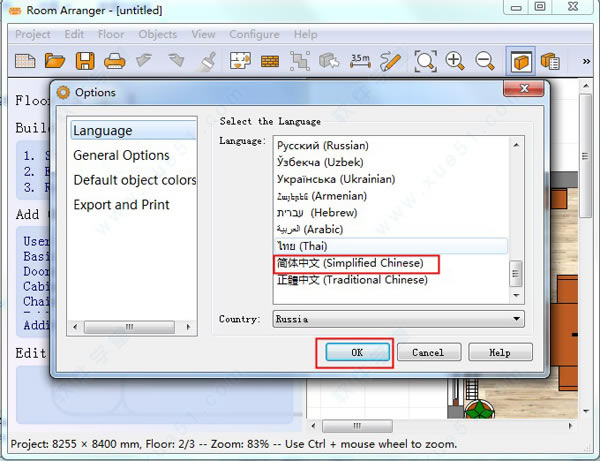Click the add object cube icon
600x461 pixels.
(x=329, y=61)
